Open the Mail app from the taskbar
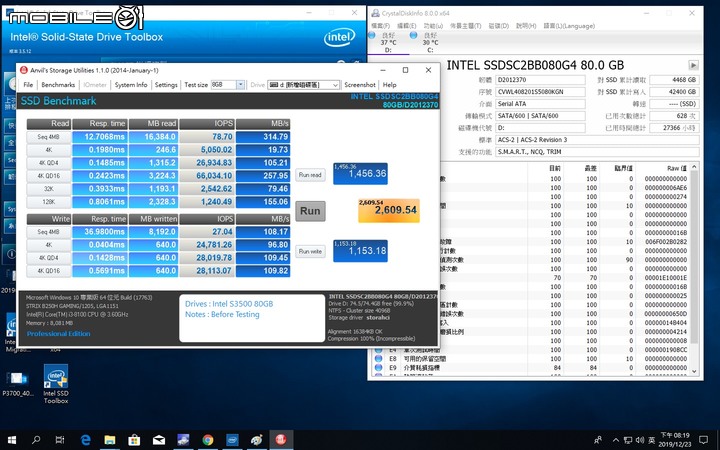Viewport: 720px width, 450px height. (159, 440)
